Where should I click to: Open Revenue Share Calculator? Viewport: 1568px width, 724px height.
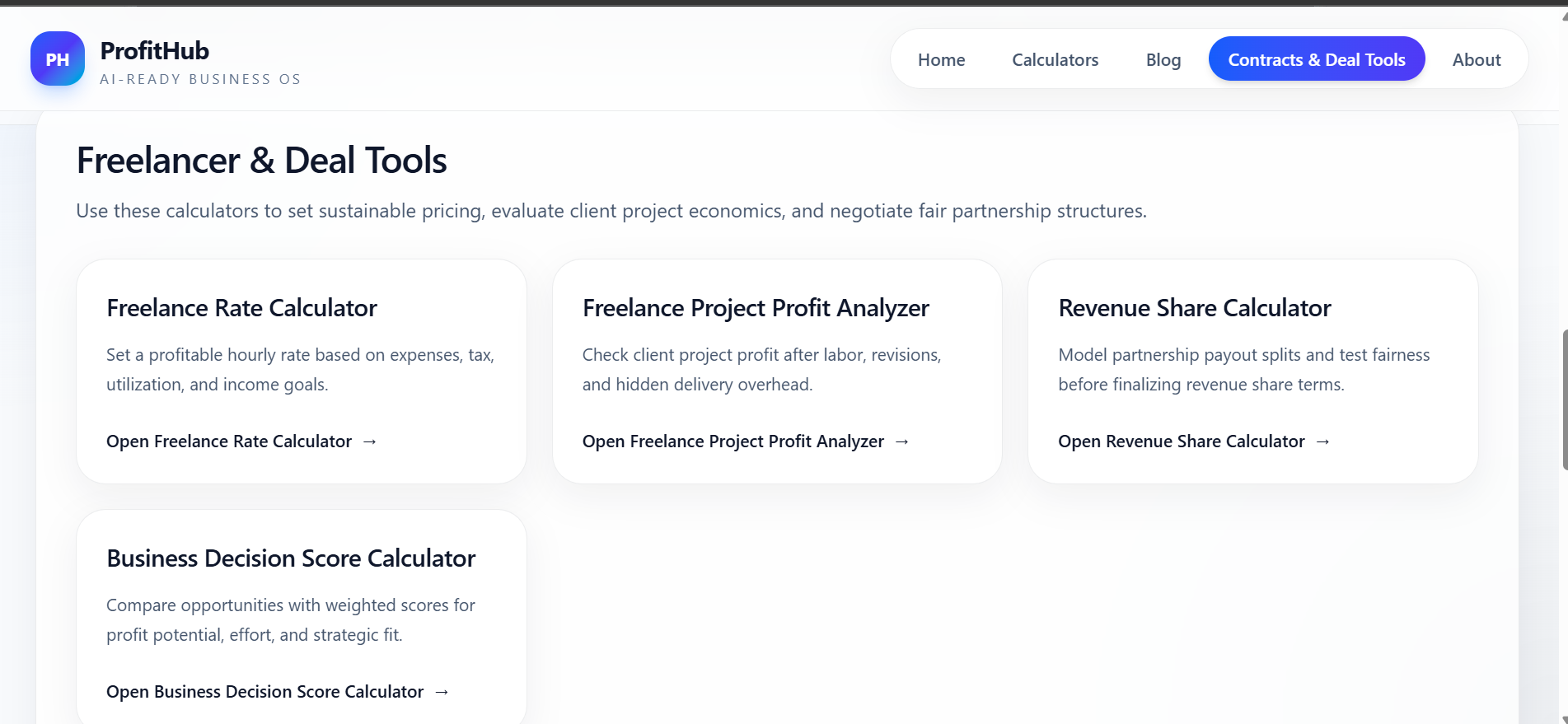(x=1181, y=441)
